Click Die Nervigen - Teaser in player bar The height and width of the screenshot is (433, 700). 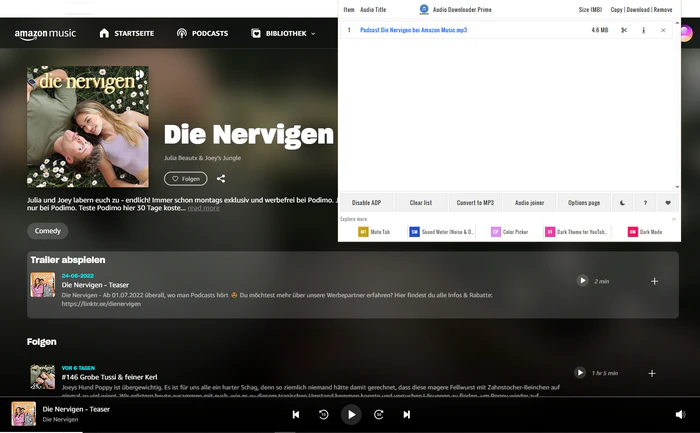(x=76, y=409)
